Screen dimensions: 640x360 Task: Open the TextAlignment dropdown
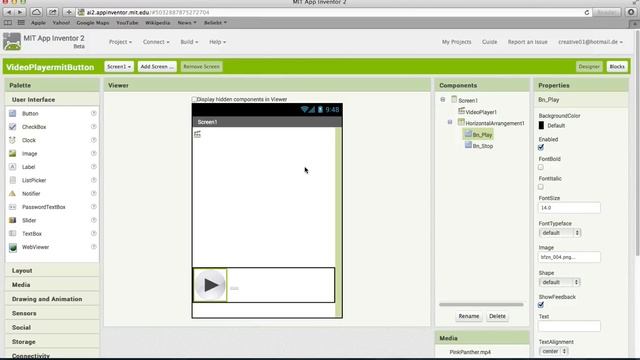click(x=553, y=351)
